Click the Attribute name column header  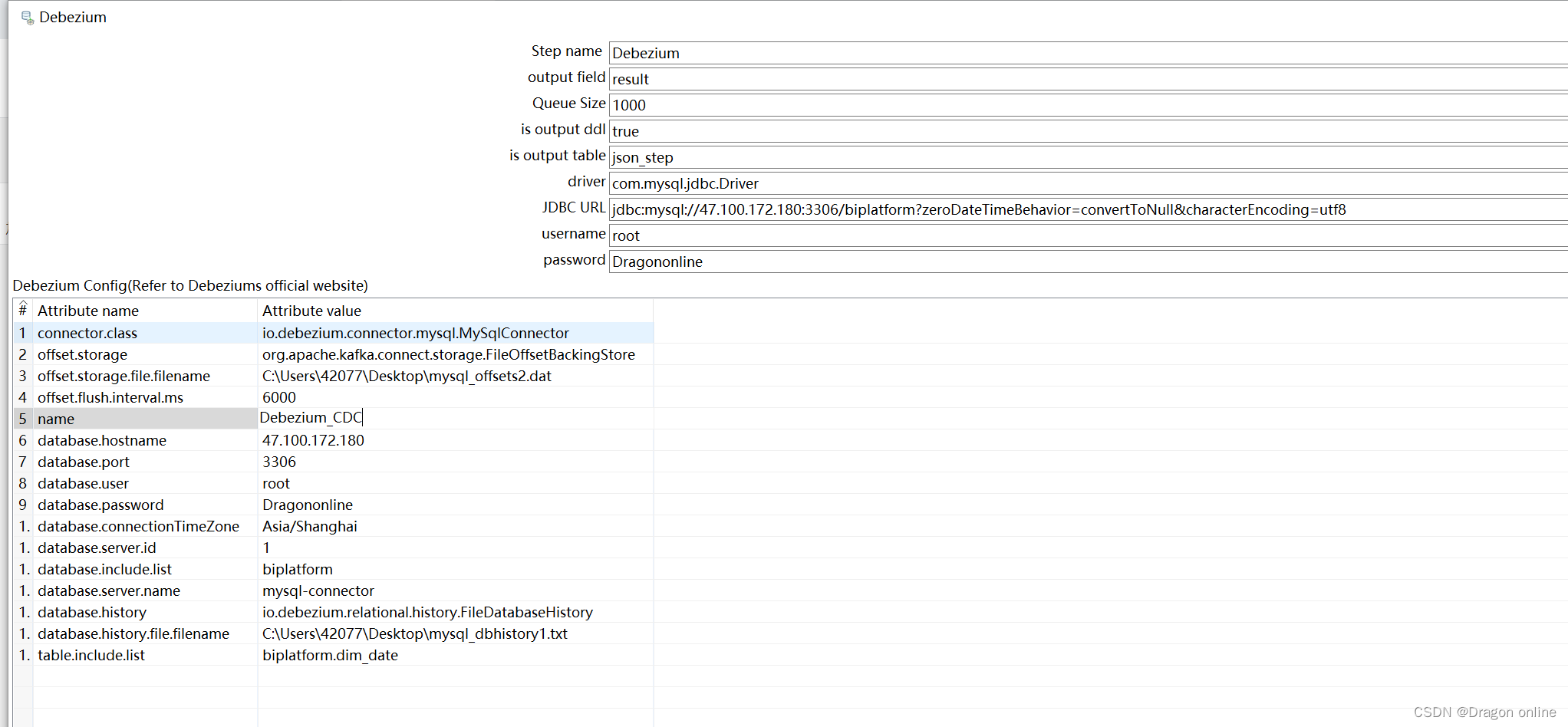87,310
